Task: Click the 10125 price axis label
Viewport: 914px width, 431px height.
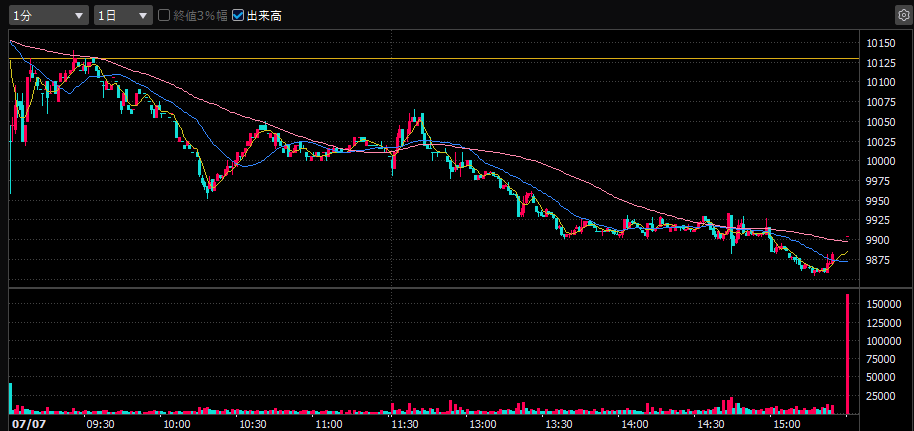Action: (x=881, y=63)
